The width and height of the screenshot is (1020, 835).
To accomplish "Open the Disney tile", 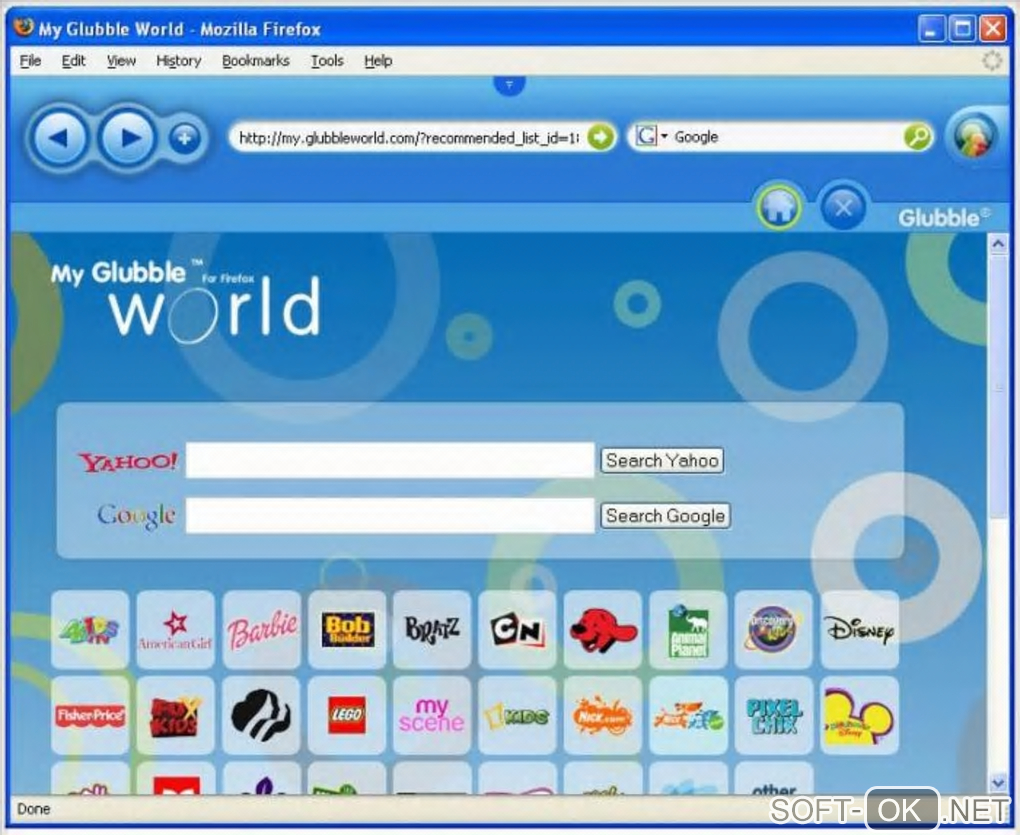I will click(859, 630).
